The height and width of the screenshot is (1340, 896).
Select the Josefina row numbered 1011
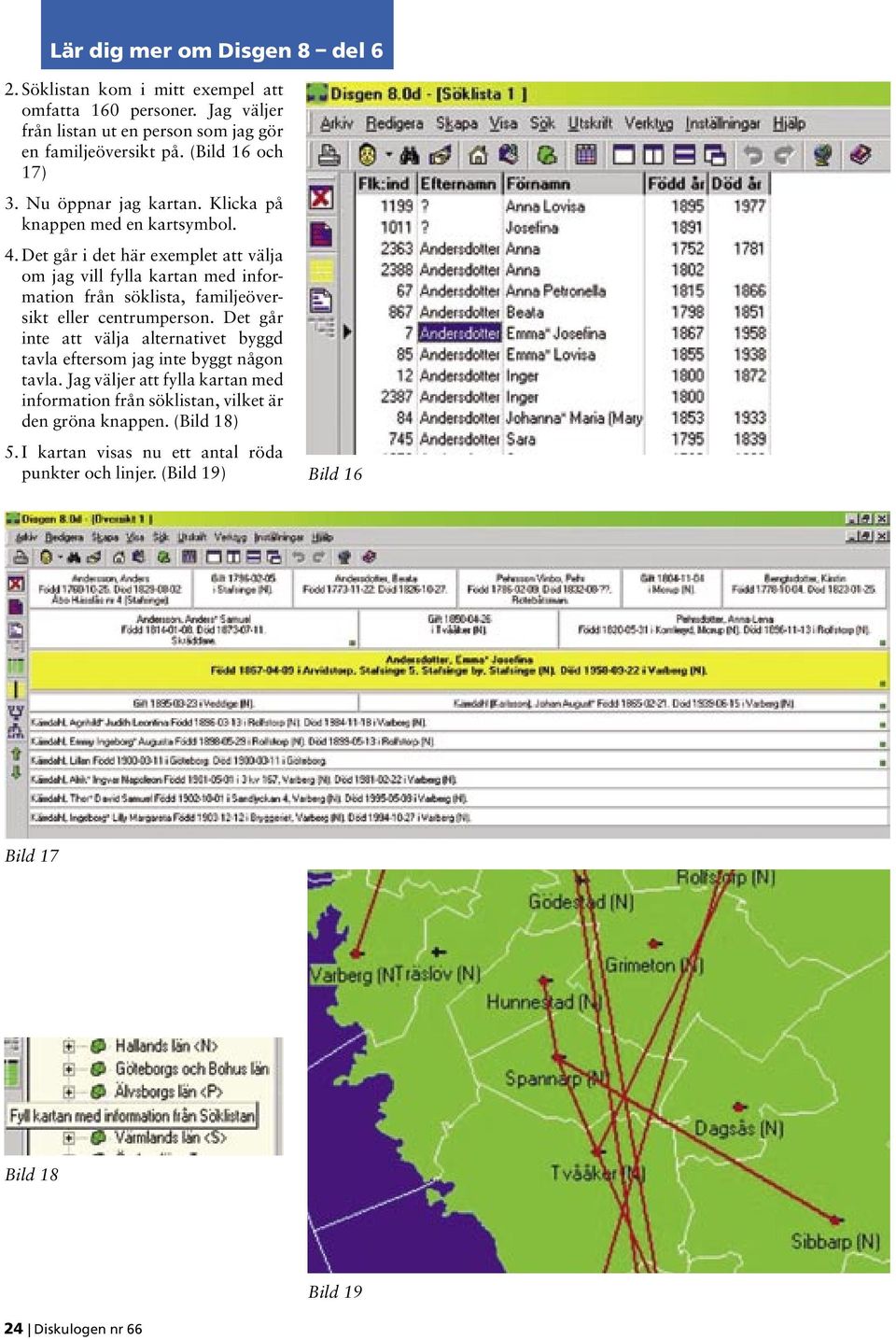(564, 228)
